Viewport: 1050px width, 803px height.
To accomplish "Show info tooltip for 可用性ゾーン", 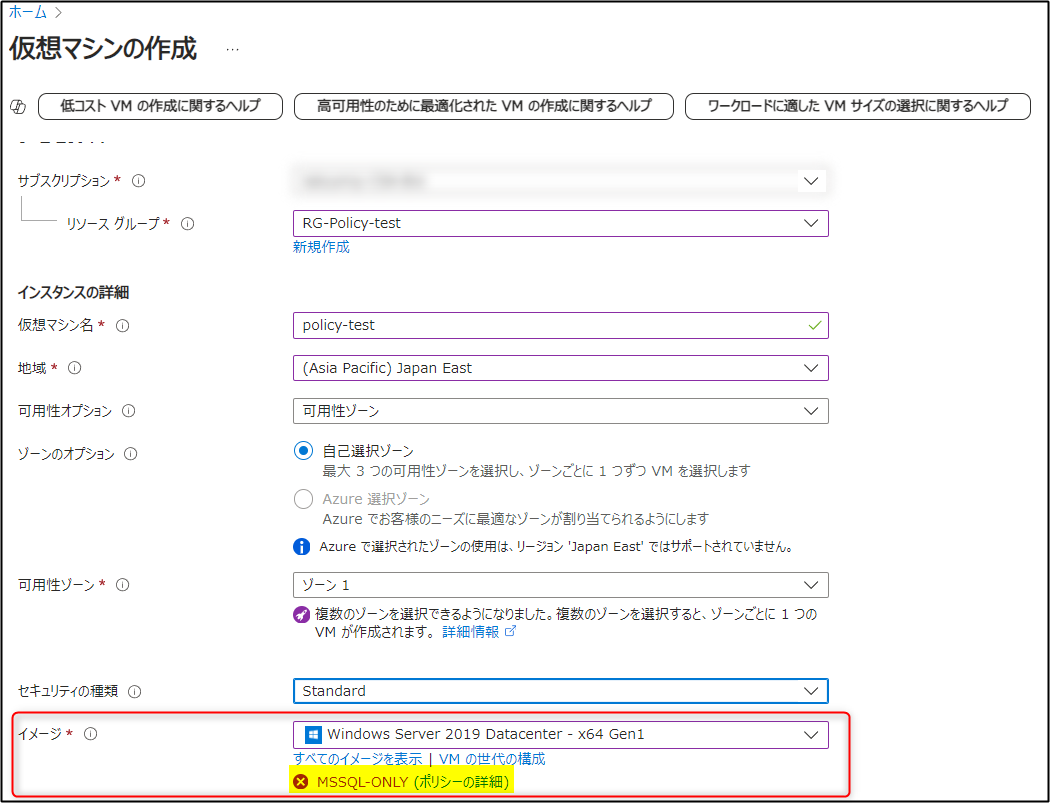I will point(123,585).
